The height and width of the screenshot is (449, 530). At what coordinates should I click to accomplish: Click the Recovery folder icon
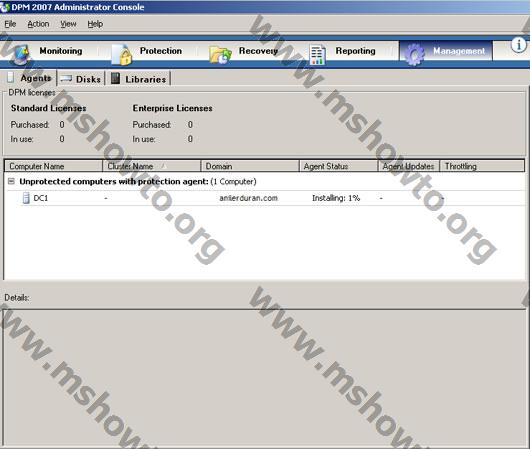(220, 55)
